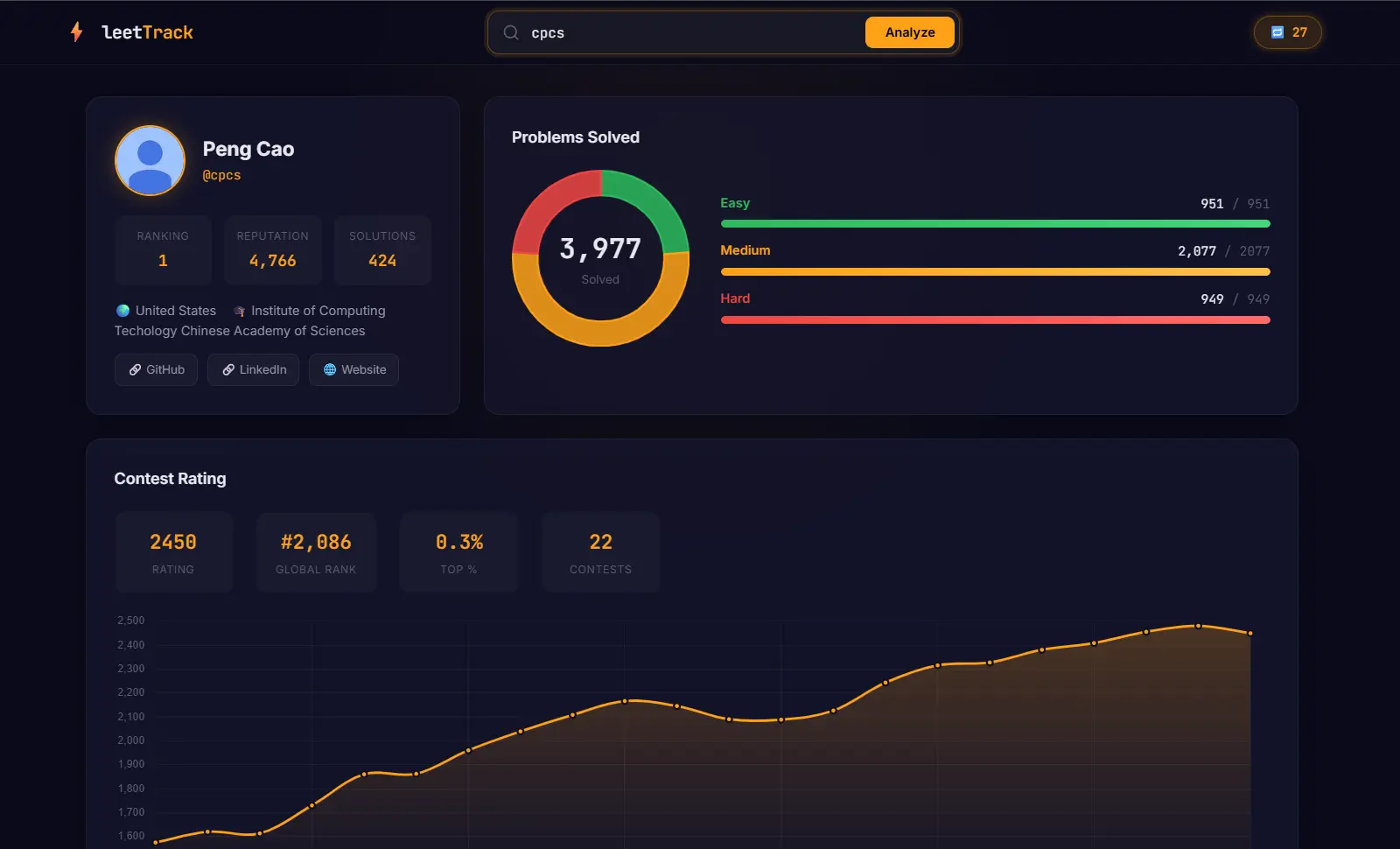
Task: Click the Medium orange progress bar
Action: pos(995,272)
